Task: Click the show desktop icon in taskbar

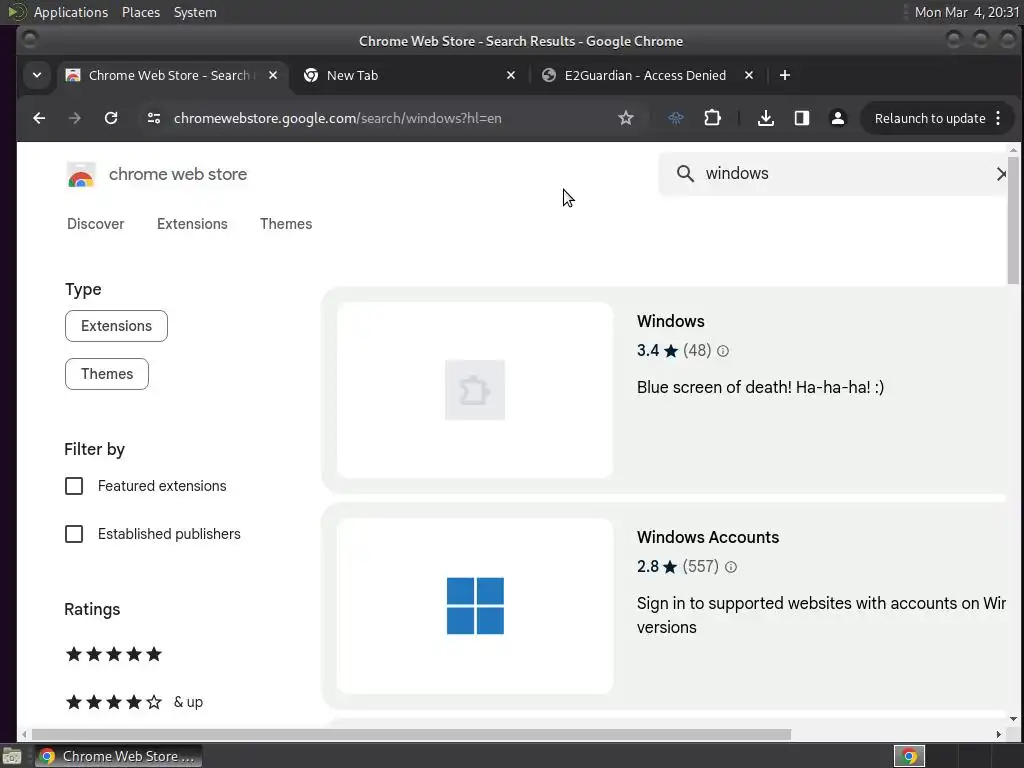Action: (x=12, y=757)
